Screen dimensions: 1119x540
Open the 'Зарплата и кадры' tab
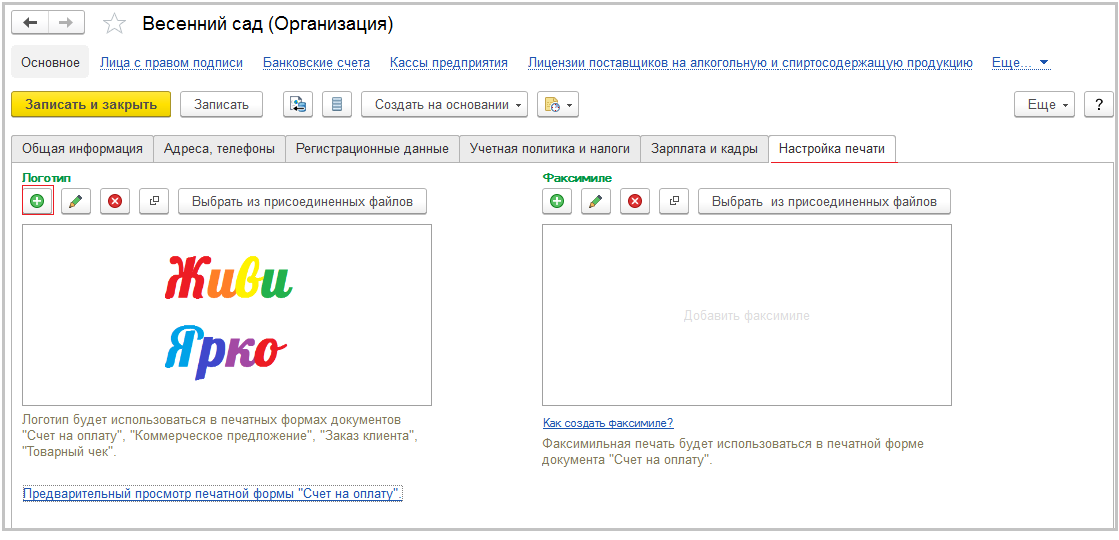(704, 149)
